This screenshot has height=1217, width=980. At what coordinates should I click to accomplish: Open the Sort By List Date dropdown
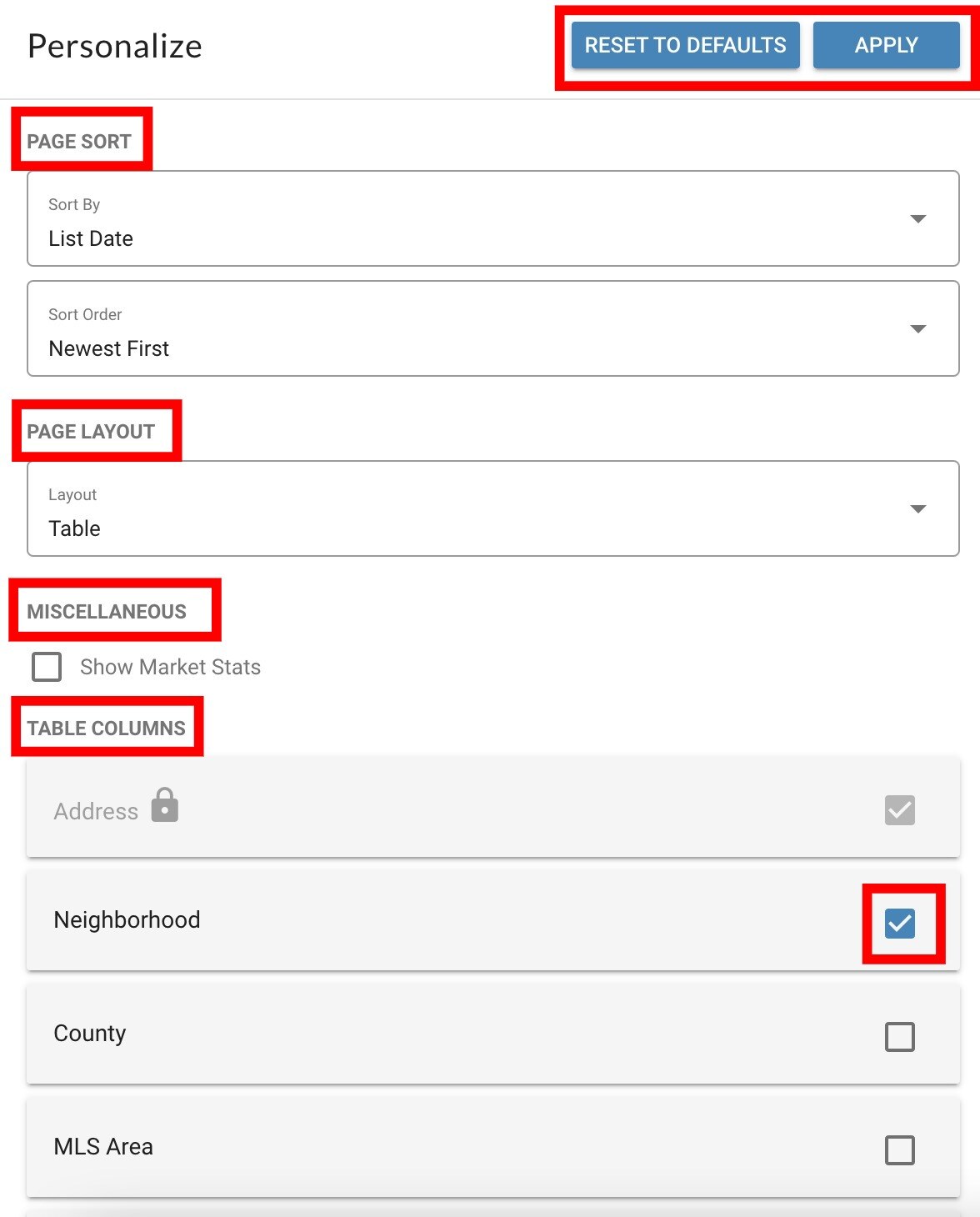[x=493, y=219]
